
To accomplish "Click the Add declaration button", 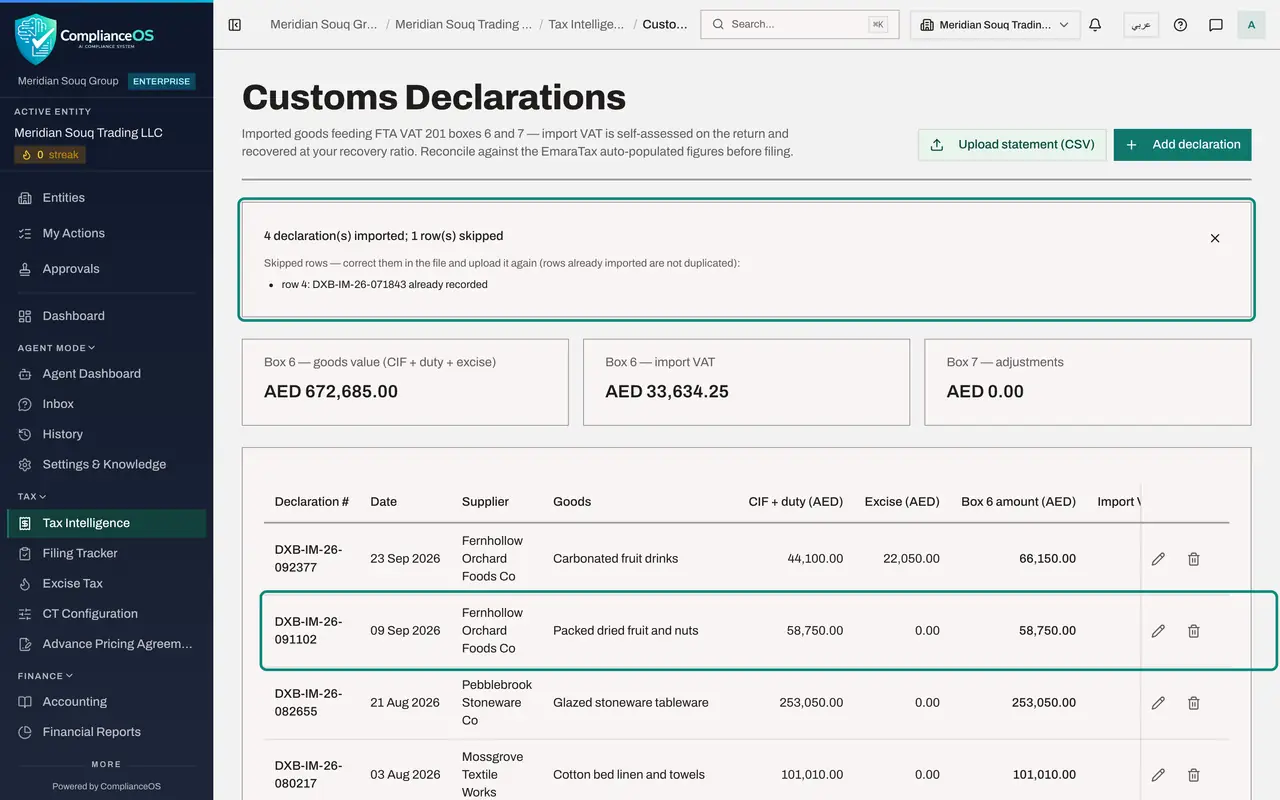I will (1182, 145).
